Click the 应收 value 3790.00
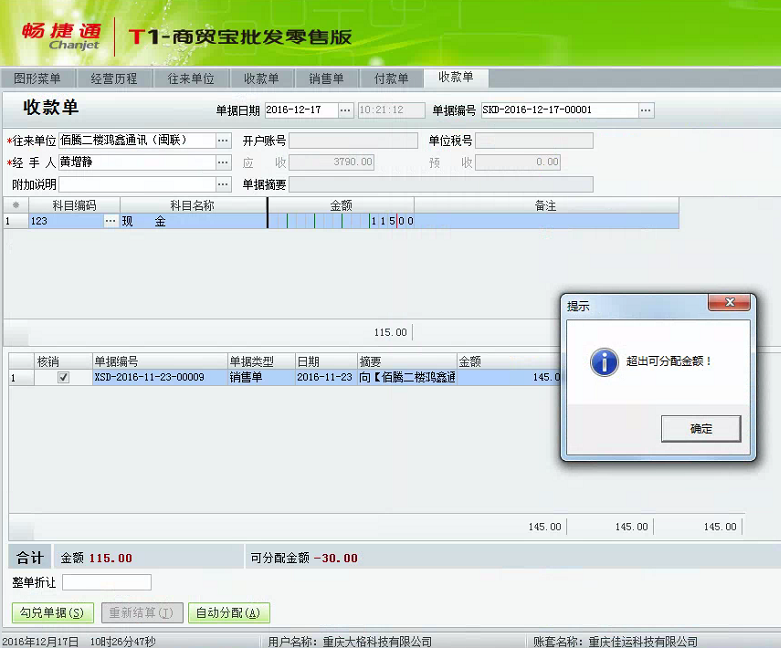The image size is (781, 648). click(332, 162)
